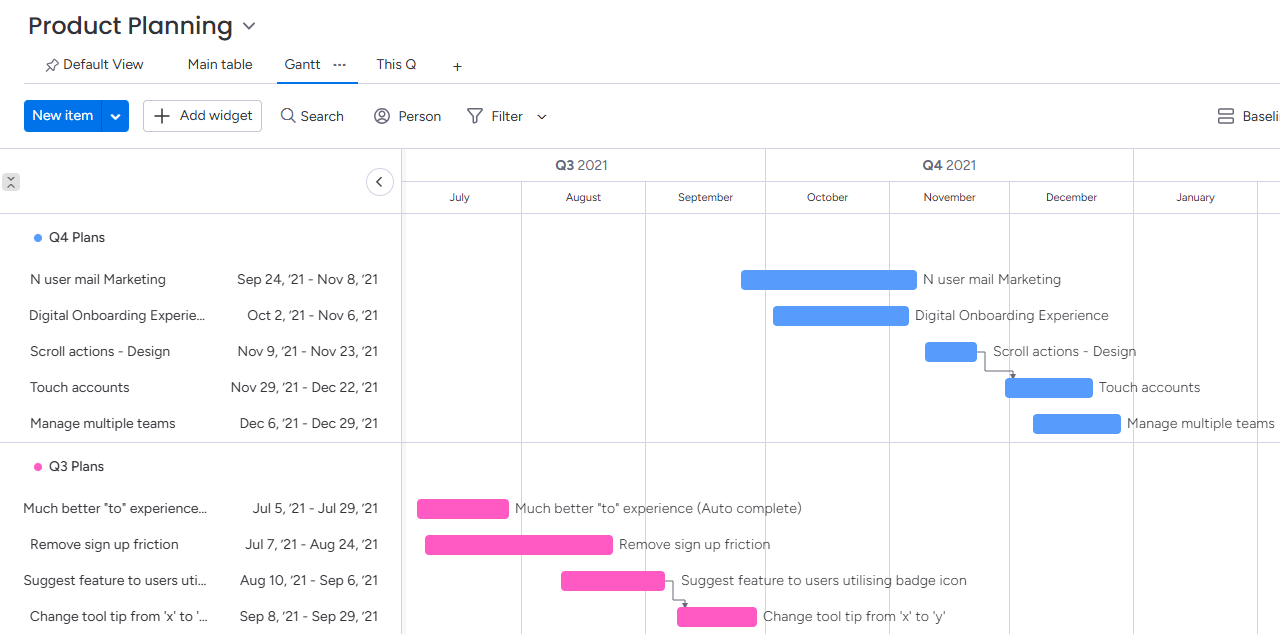Open the Filter options

(494, 116)
